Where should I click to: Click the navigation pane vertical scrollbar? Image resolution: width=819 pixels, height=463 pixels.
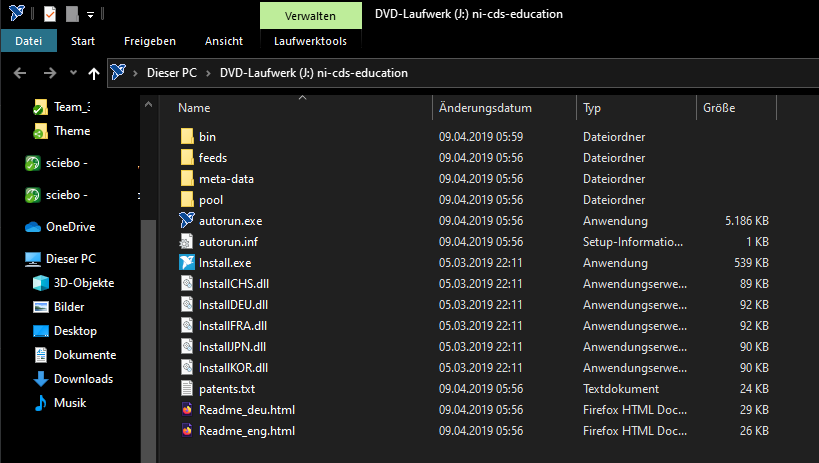(x=148, y=300)
